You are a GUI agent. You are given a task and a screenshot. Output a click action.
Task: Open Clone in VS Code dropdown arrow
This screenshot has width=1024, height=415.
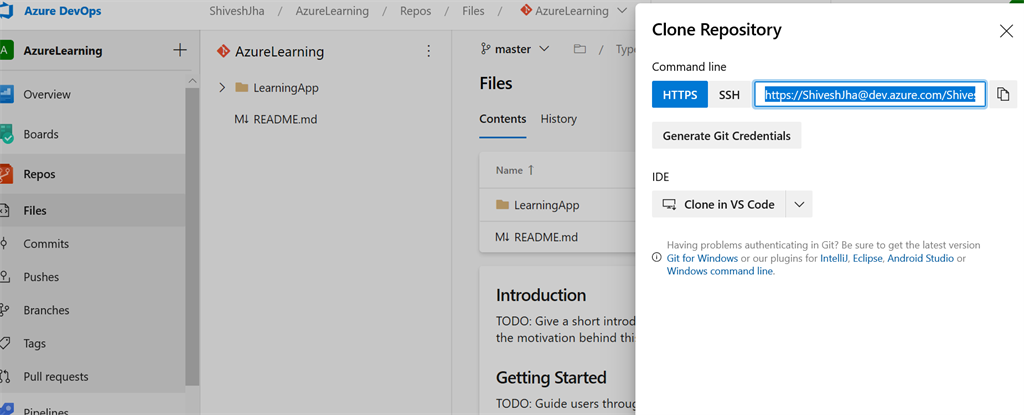click(799, 205)
